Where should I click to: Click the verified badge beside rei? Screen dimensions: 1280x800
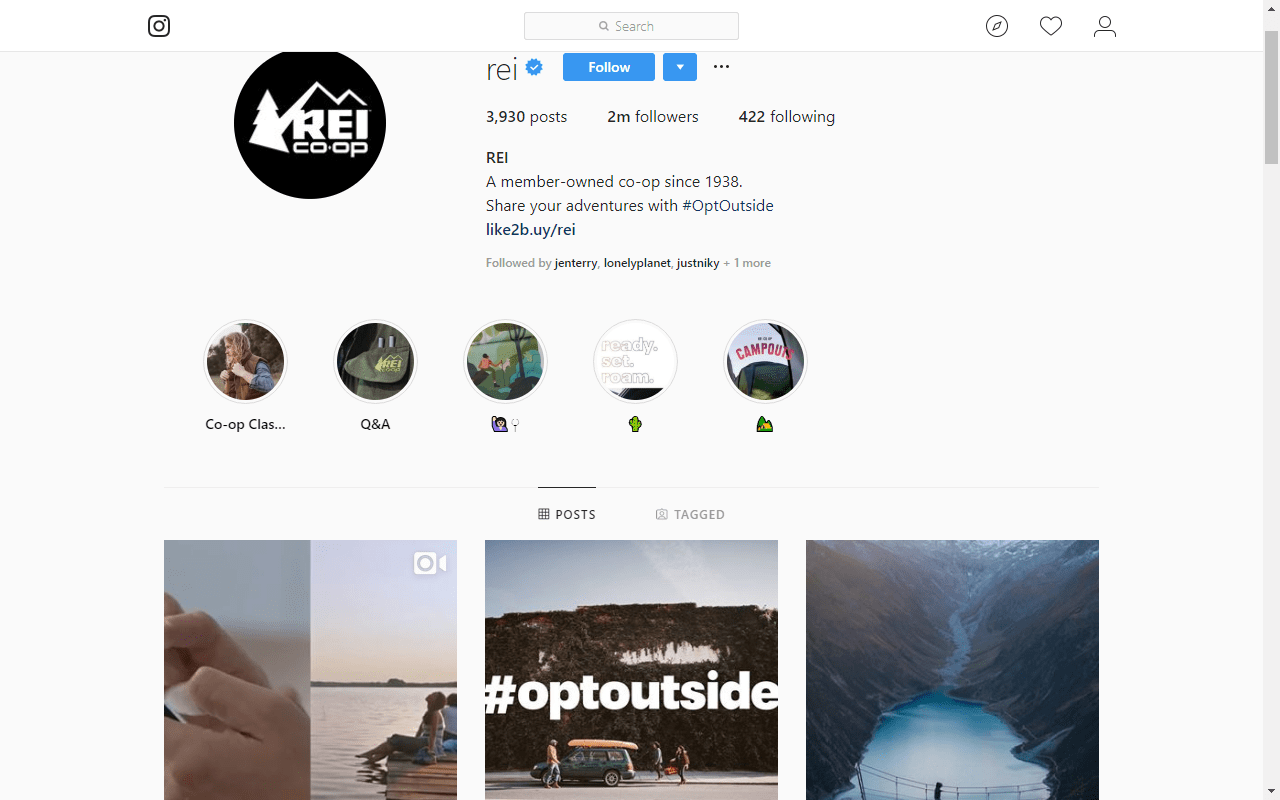pos(535,67)
